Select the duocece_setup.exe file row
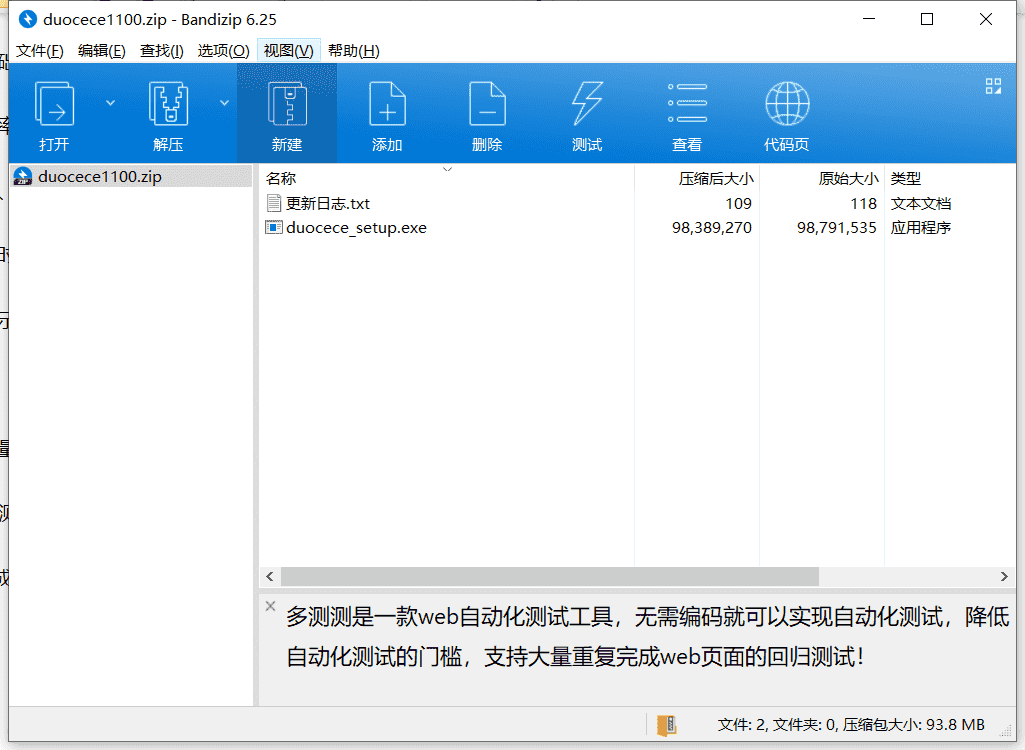 pyautogui.click(x=637, y=228)
